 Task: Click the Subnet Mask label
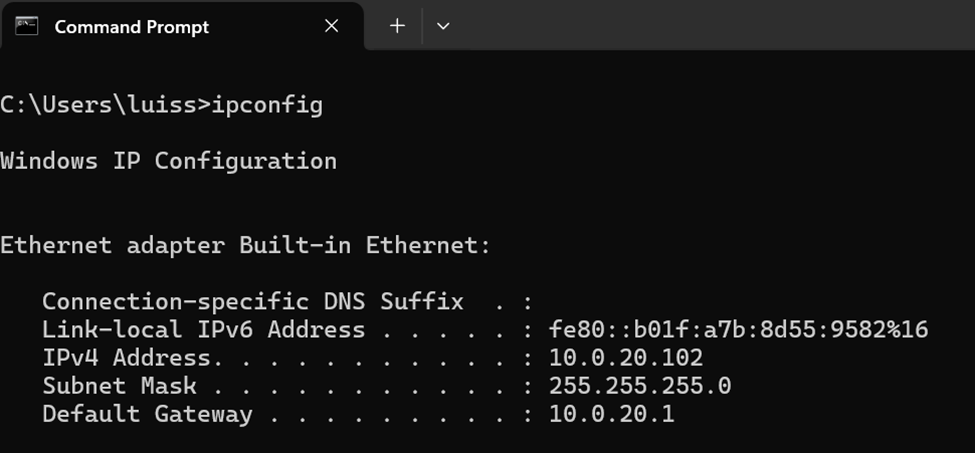[x=119, y=386]
